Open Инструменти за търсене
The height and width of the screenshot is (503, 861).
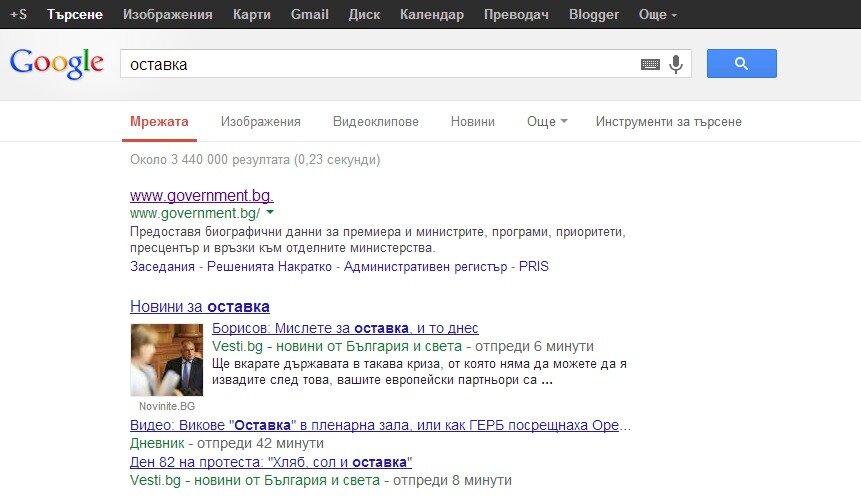pos(669,122)
